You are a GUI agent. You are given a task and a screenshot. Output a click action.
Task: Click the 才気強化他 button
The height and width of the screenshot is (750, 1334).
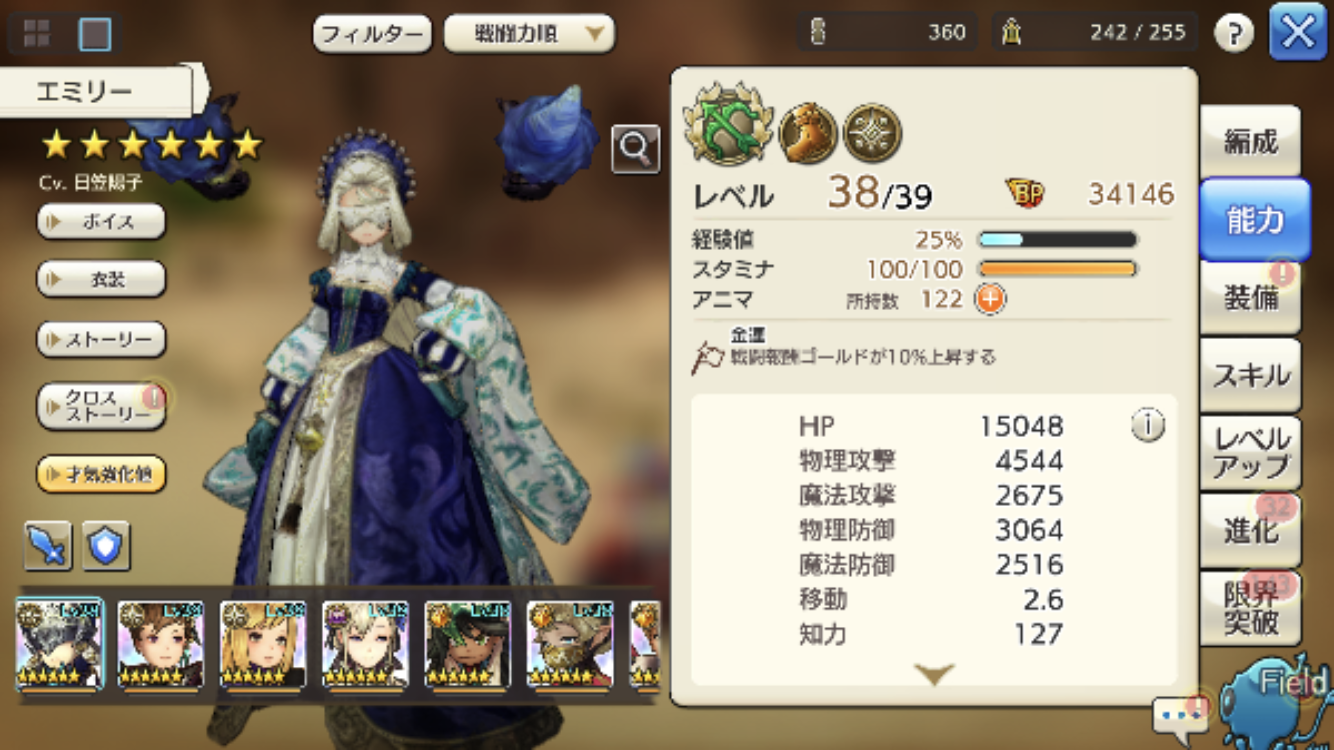[101, 474]
